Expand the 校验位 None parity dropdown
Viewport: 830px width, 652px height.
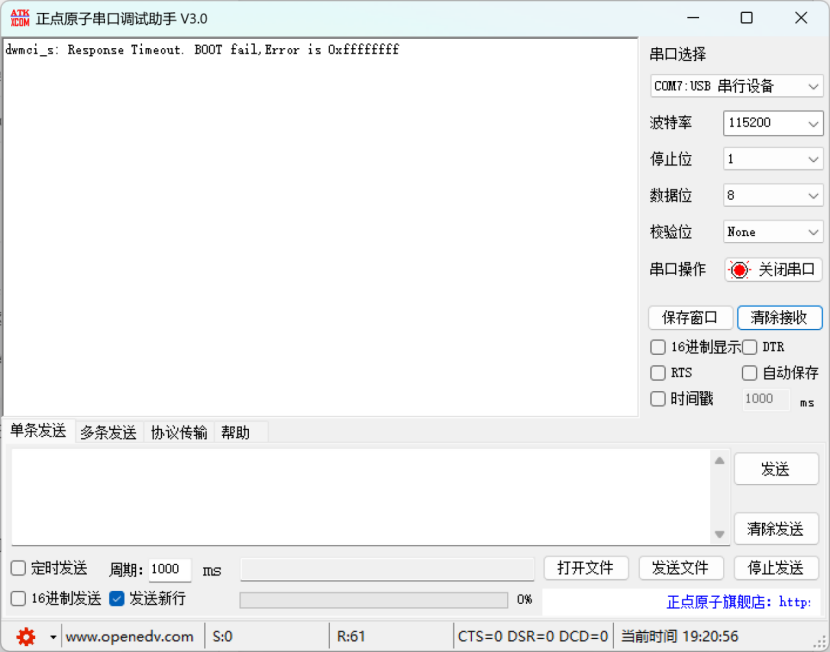pos(773,232)
